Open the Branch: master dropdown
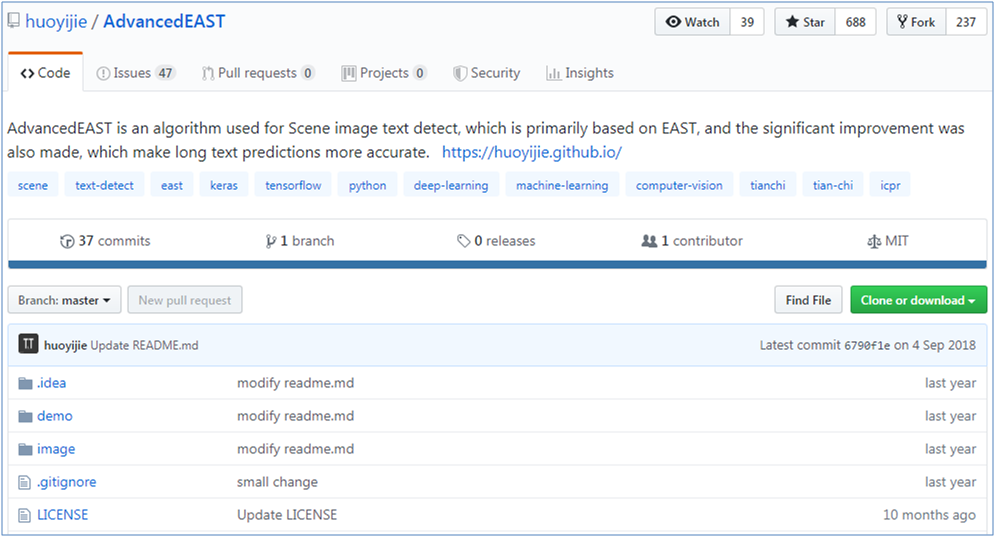 [x=64, y=300]
